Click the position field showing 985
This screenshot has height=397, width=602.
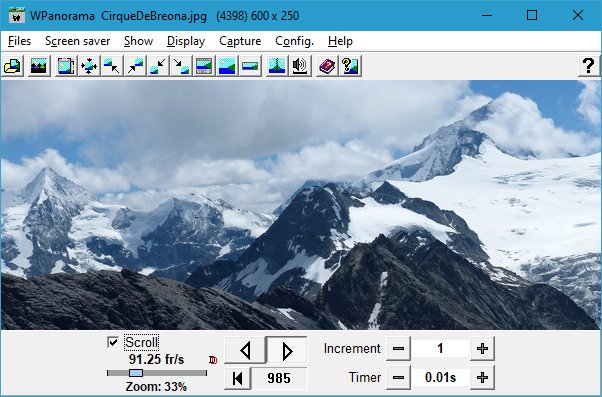coord(279,378)
